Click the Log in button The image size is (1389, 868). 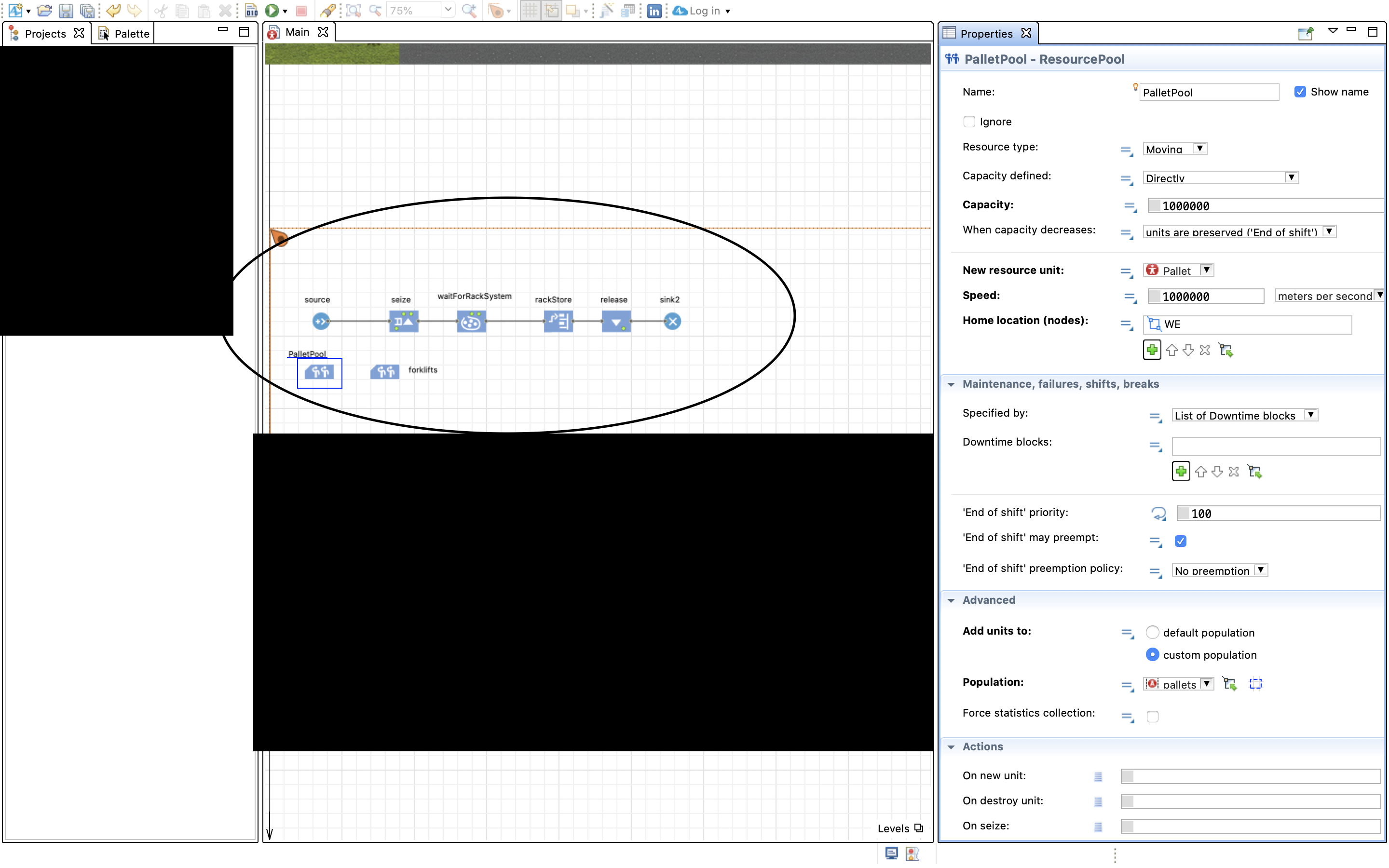pyautogui.click(x=703, y=11)
